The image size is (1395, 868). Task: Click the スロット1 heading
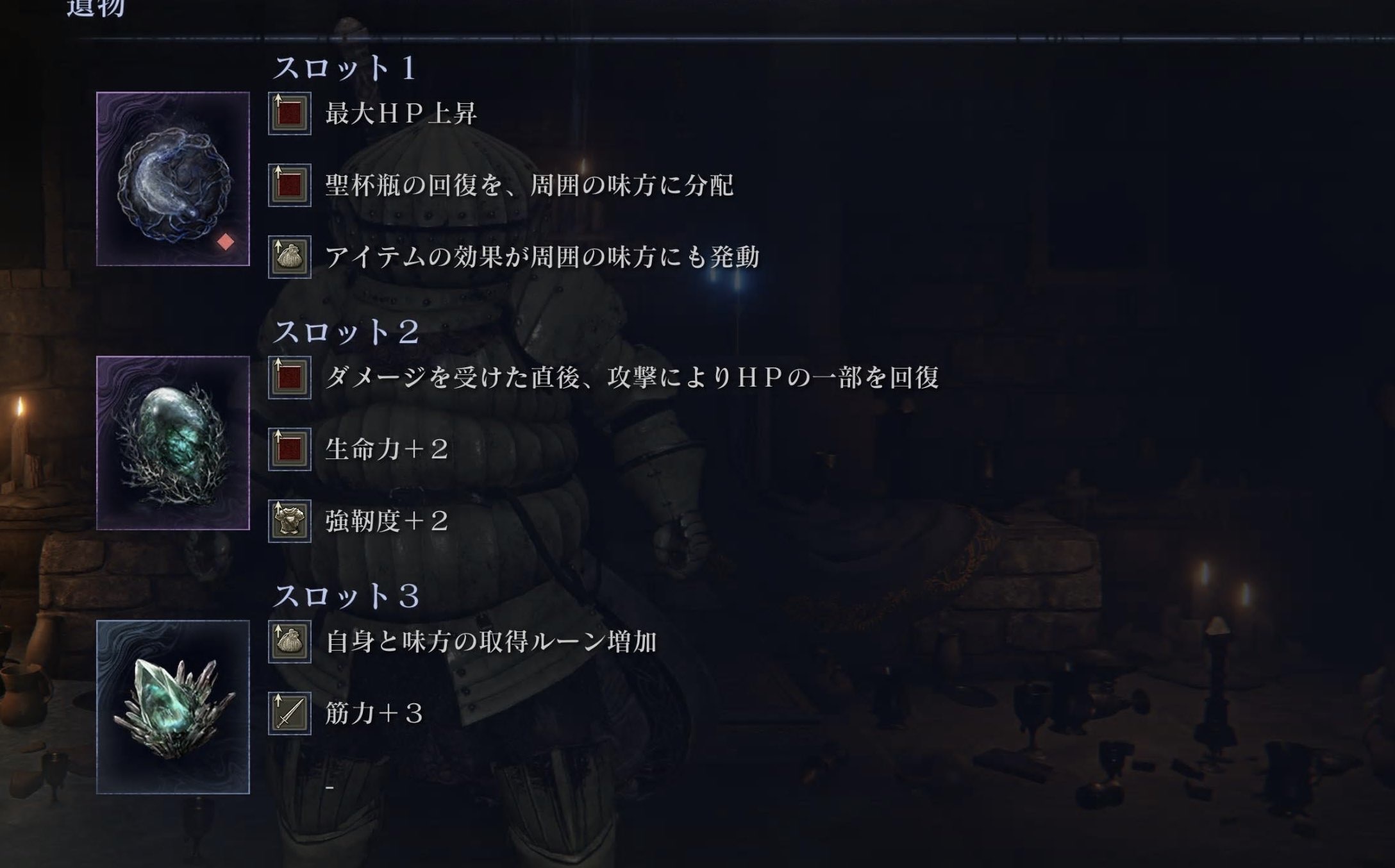(346, 68)
